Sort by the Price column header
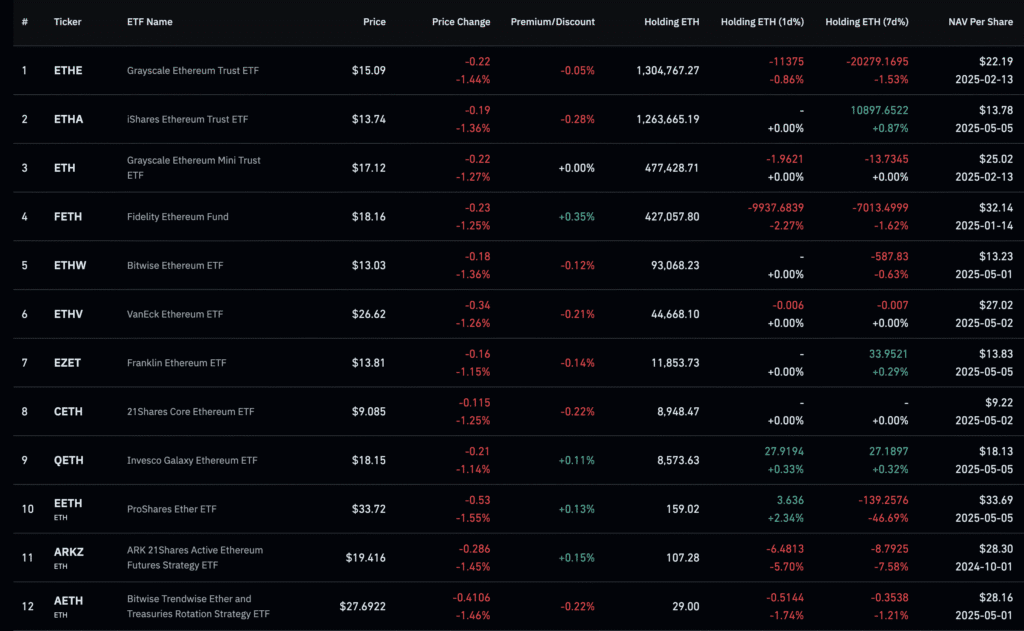Viewport: 1024px width, 631px height. pos(374,22)
